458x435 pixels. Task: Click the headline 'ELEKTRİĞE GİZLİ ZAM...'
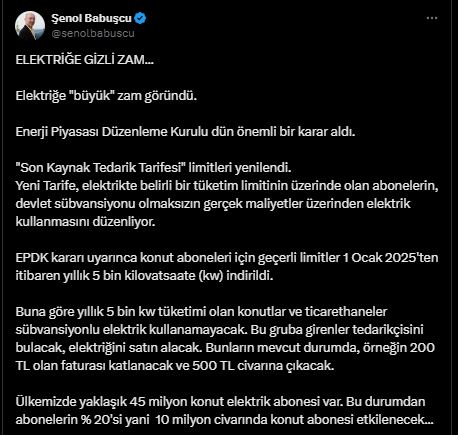85,60
